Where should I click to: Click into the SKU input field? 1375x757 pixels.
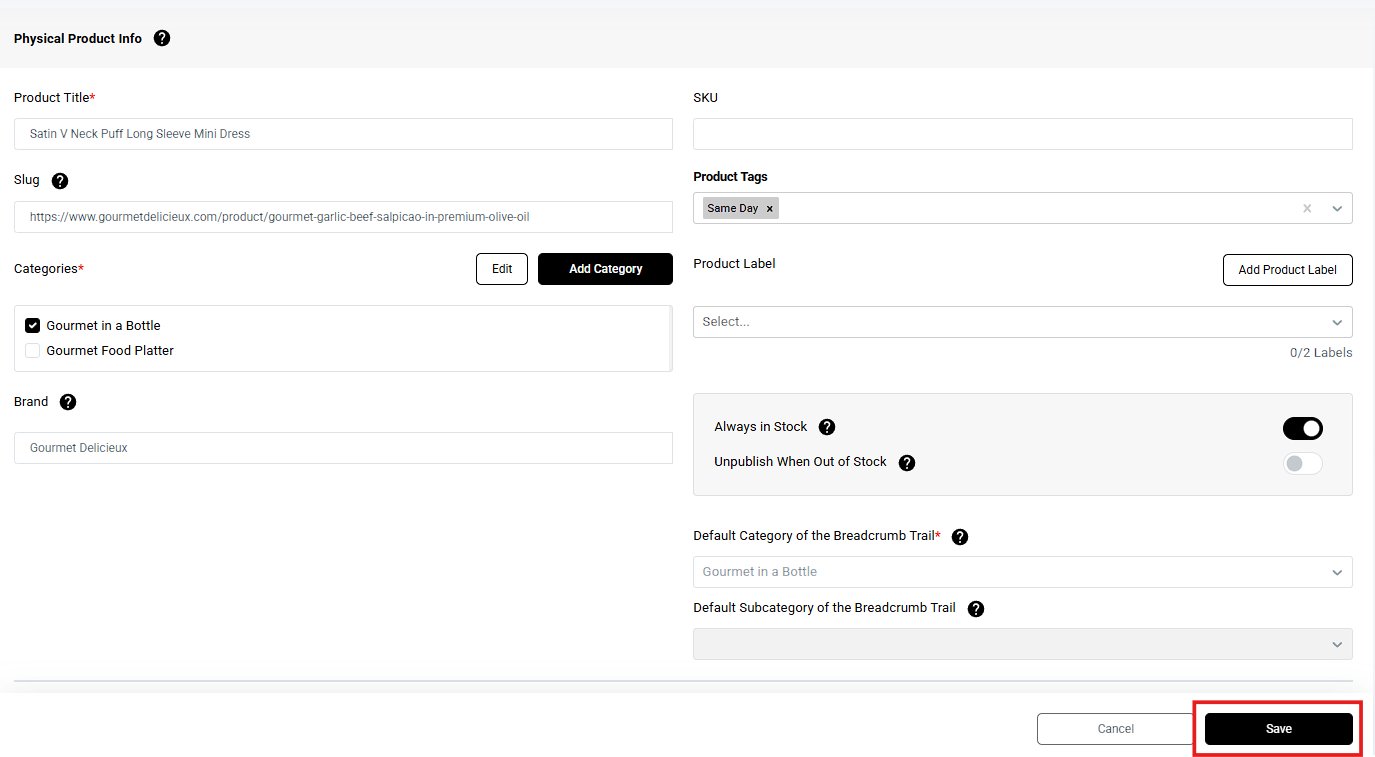[x=1022, y=134]
